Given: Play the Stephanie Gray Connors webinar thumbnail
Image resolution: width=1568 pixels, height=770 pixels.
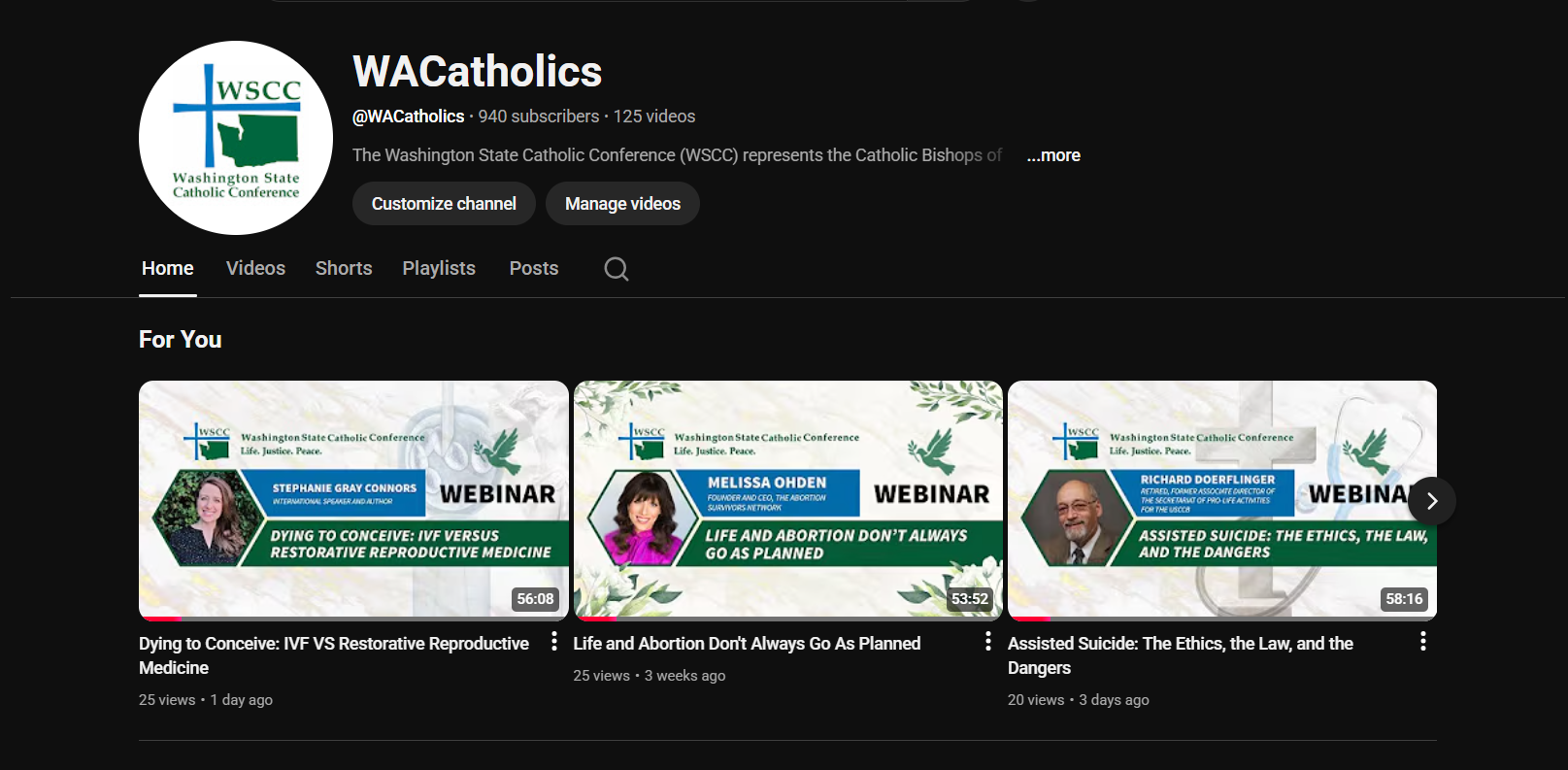Looking at the screenshot, I should point(353,500).
